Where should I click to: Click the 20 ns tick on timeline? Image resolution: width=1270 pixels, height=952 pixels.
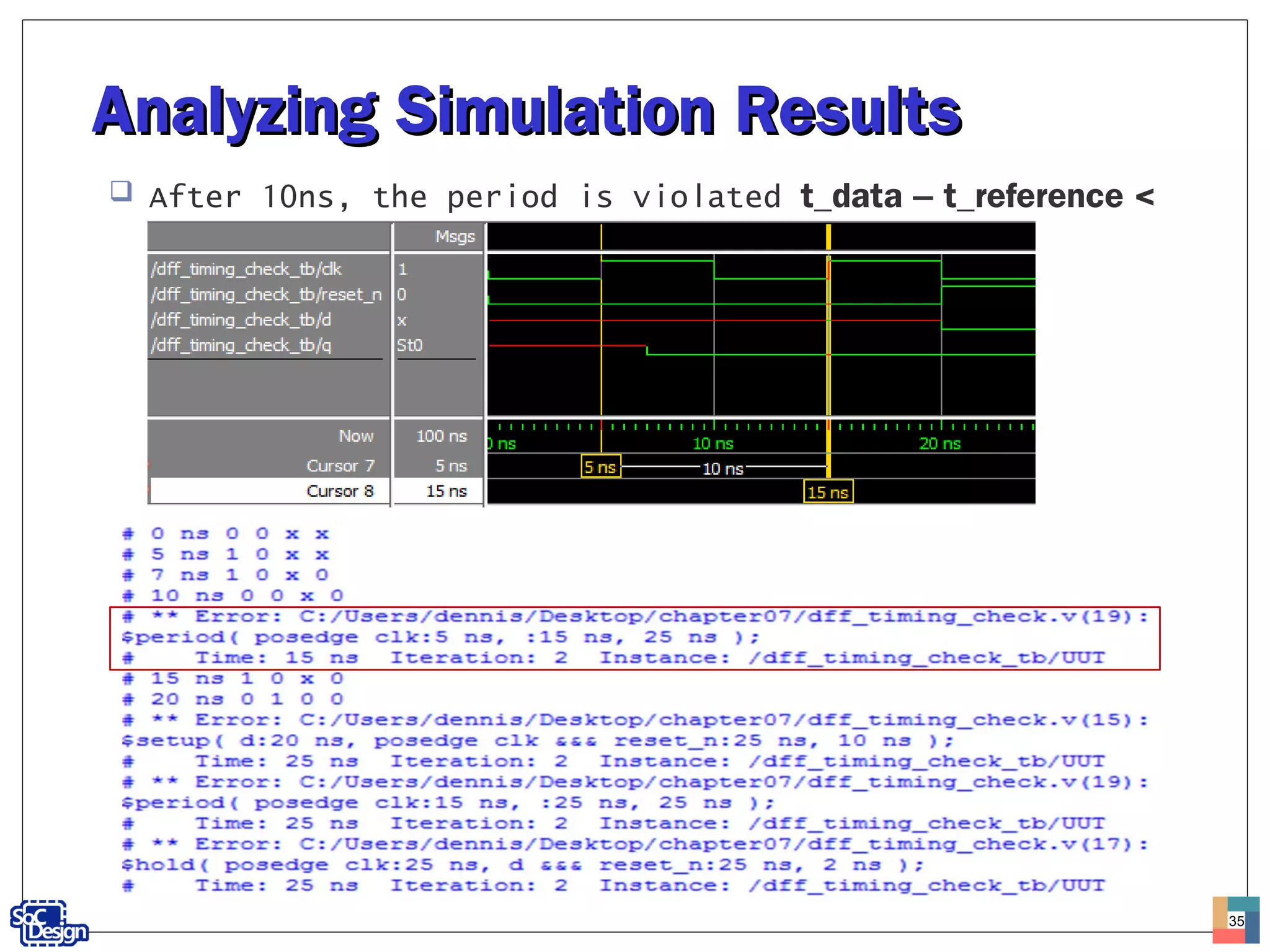pyautogui.click(x=939, y=443)
